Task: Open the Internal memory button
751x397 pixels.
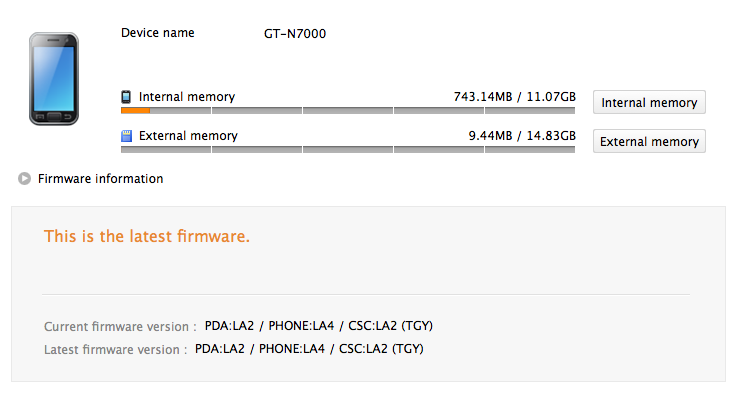Action: (x=649, y=102)
